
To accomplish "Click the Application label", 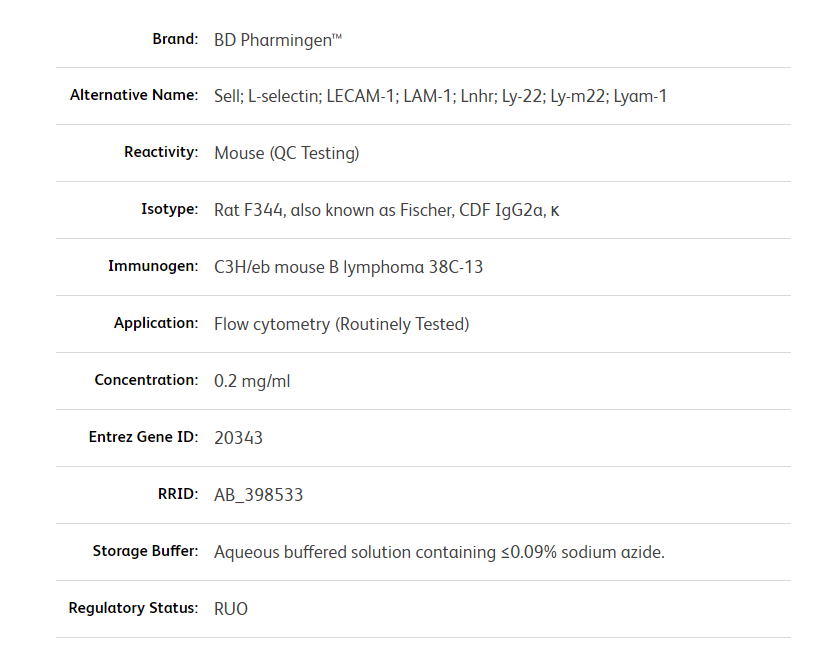I will coord(156,324).
